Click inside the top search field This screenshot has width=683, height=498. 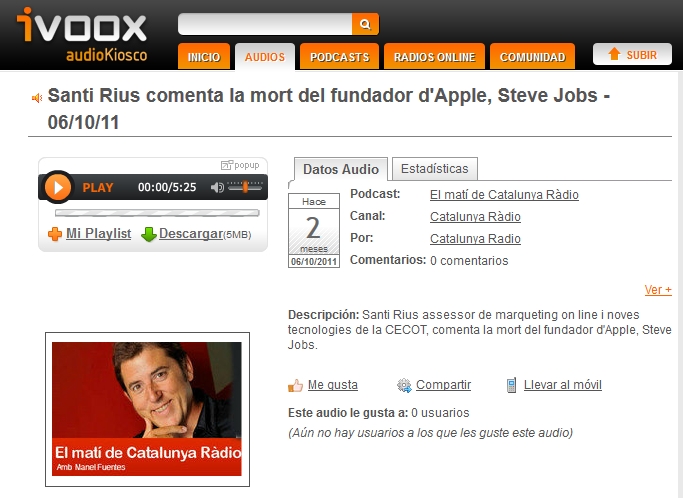click(265, 24)
